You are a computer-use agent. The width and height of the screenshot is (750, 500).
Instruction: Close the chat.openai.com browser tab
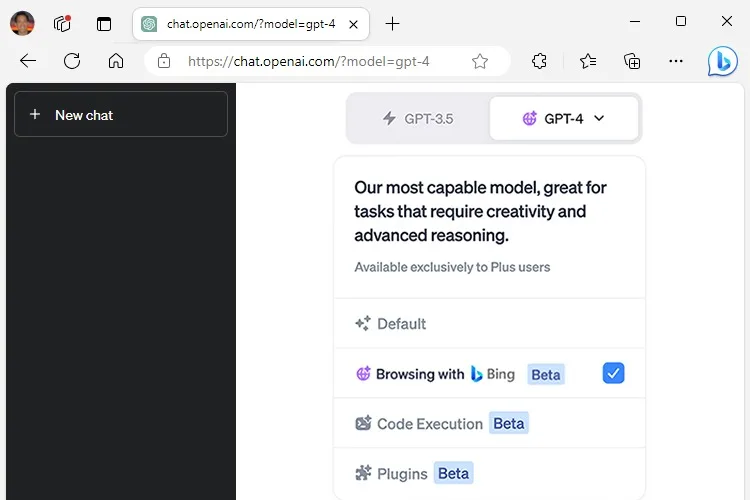(353, 24)
